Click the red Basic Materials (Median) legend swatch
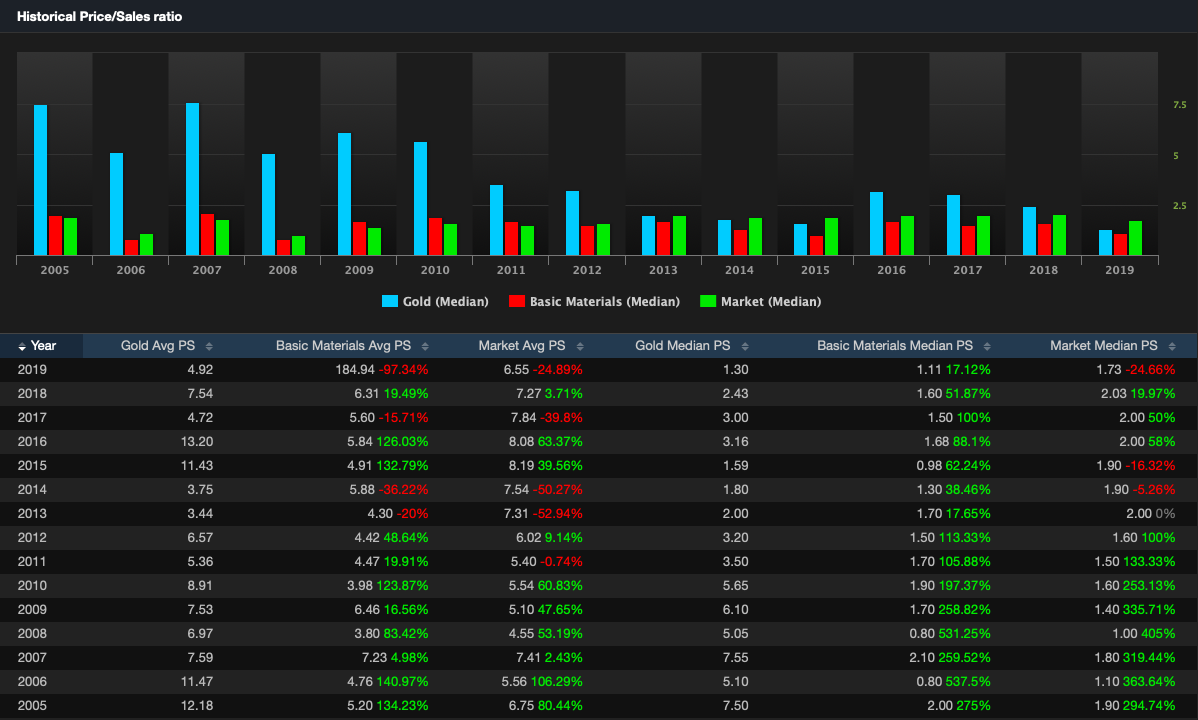This screenshot has width=1198, height=720. point(516,301)
